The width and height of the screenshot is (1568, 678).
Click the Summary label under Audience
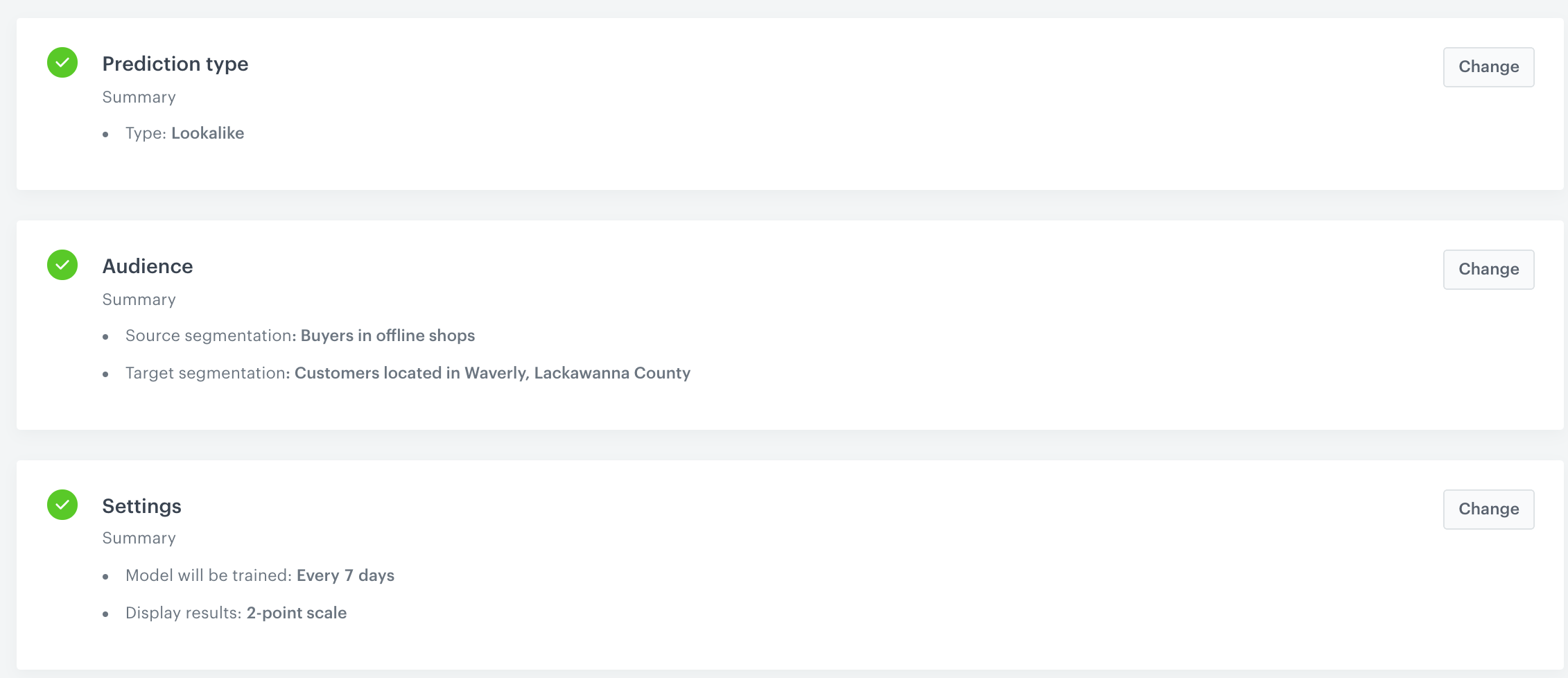pos(139,299)
